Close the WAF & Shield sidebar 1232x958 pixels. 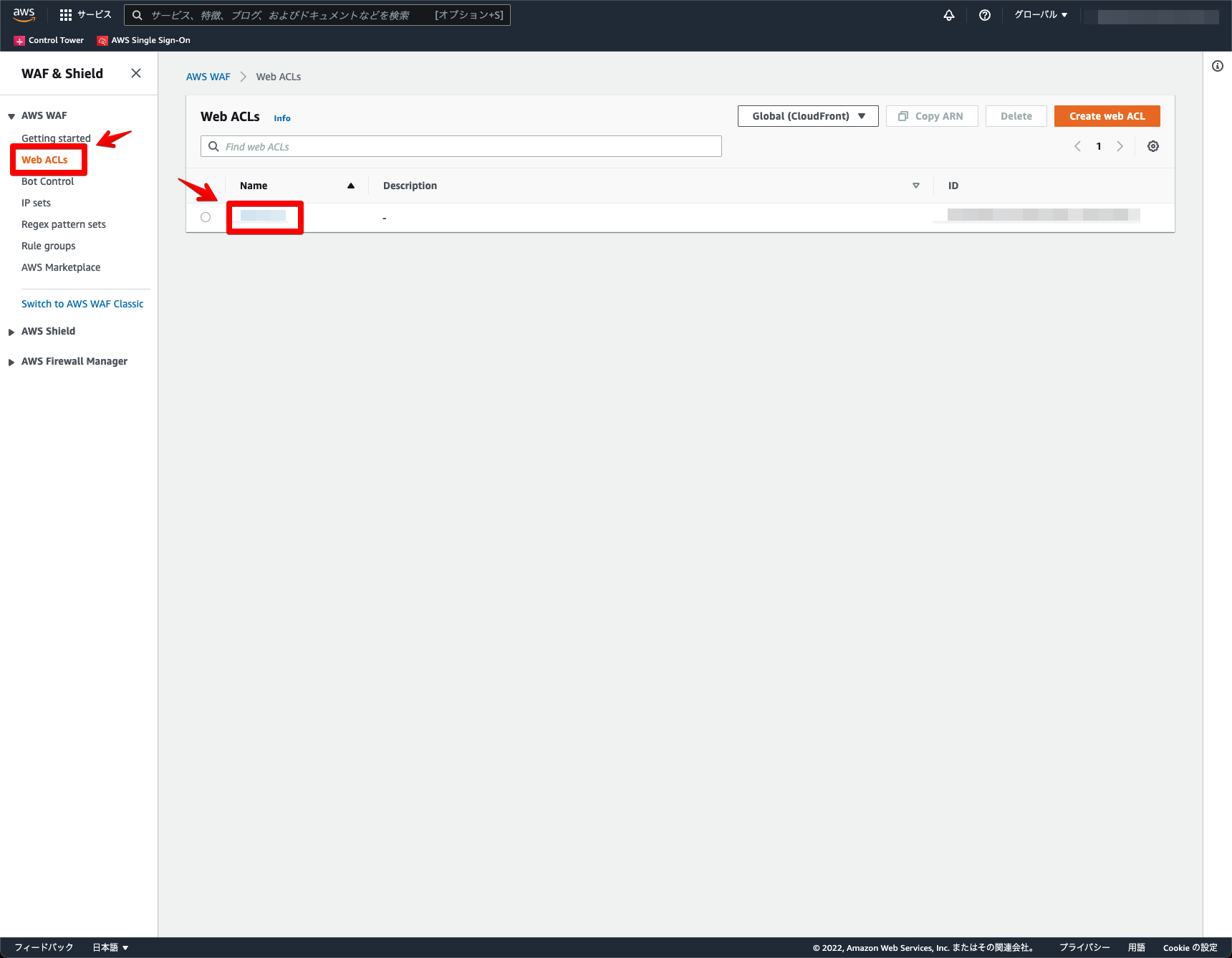136,73
